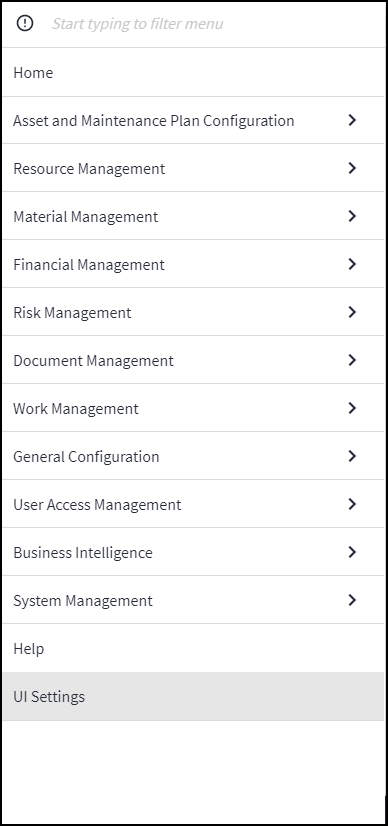Click the Risk Management chevron icon
Viewport: 388px width, 826px height.
352,312
